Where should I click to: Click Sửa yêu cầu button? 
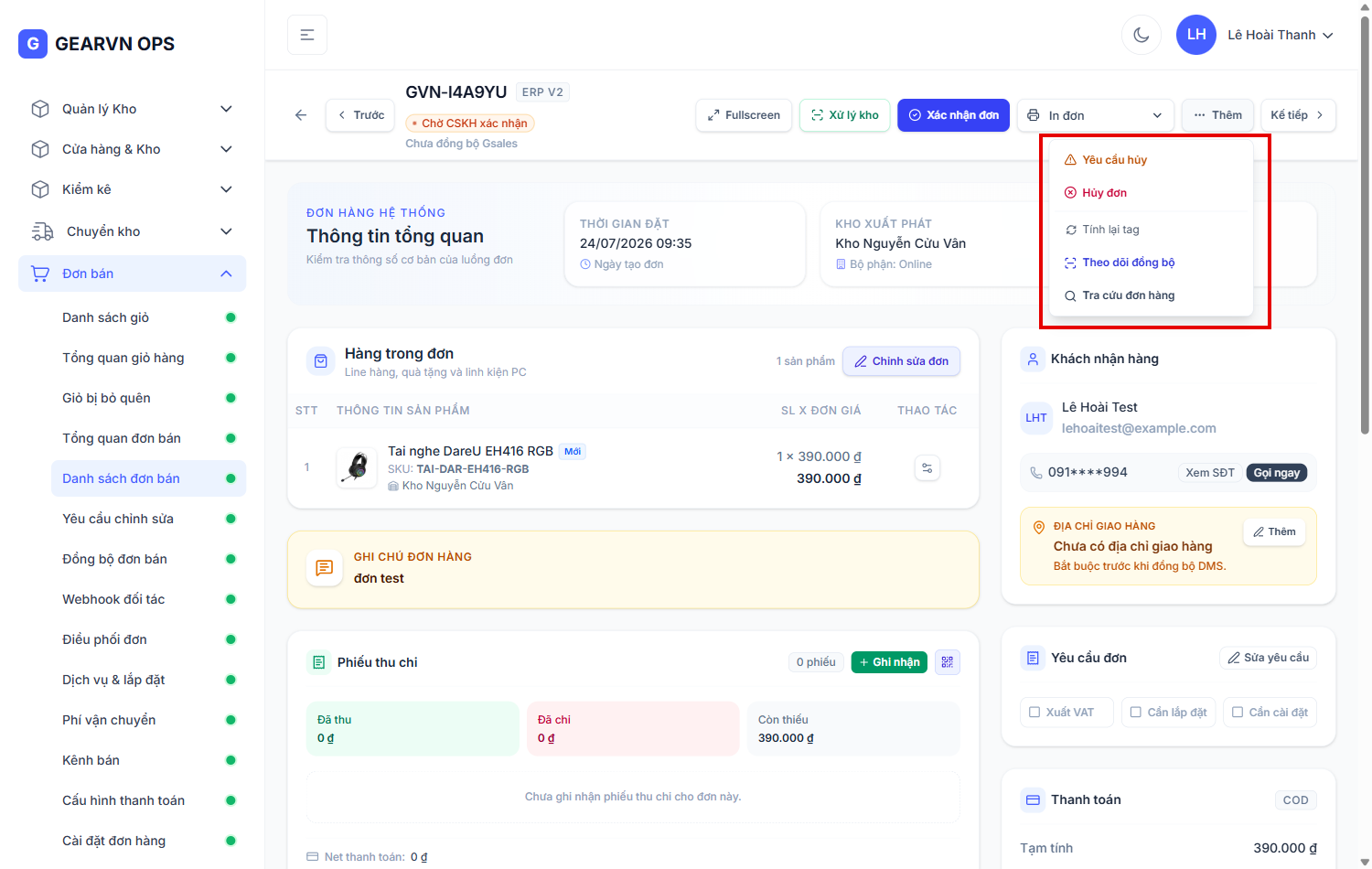[1268, 658]
